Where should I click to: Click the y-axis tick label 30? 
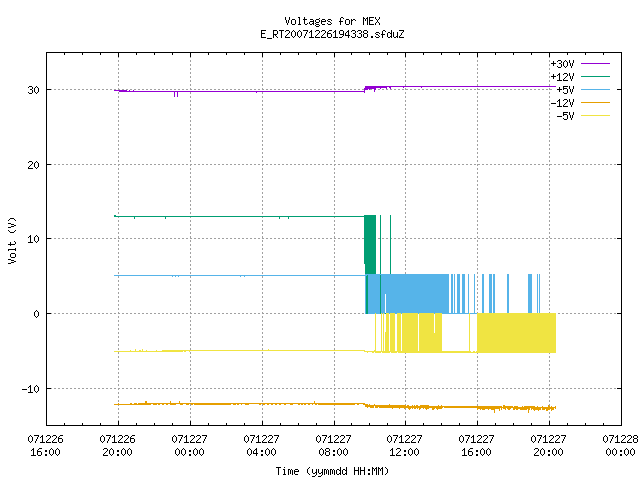click(33, 90)
